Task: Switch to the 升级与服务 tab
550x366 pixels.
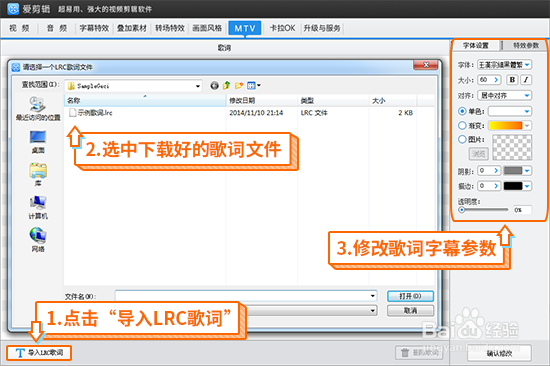Action: coord(322,28)
